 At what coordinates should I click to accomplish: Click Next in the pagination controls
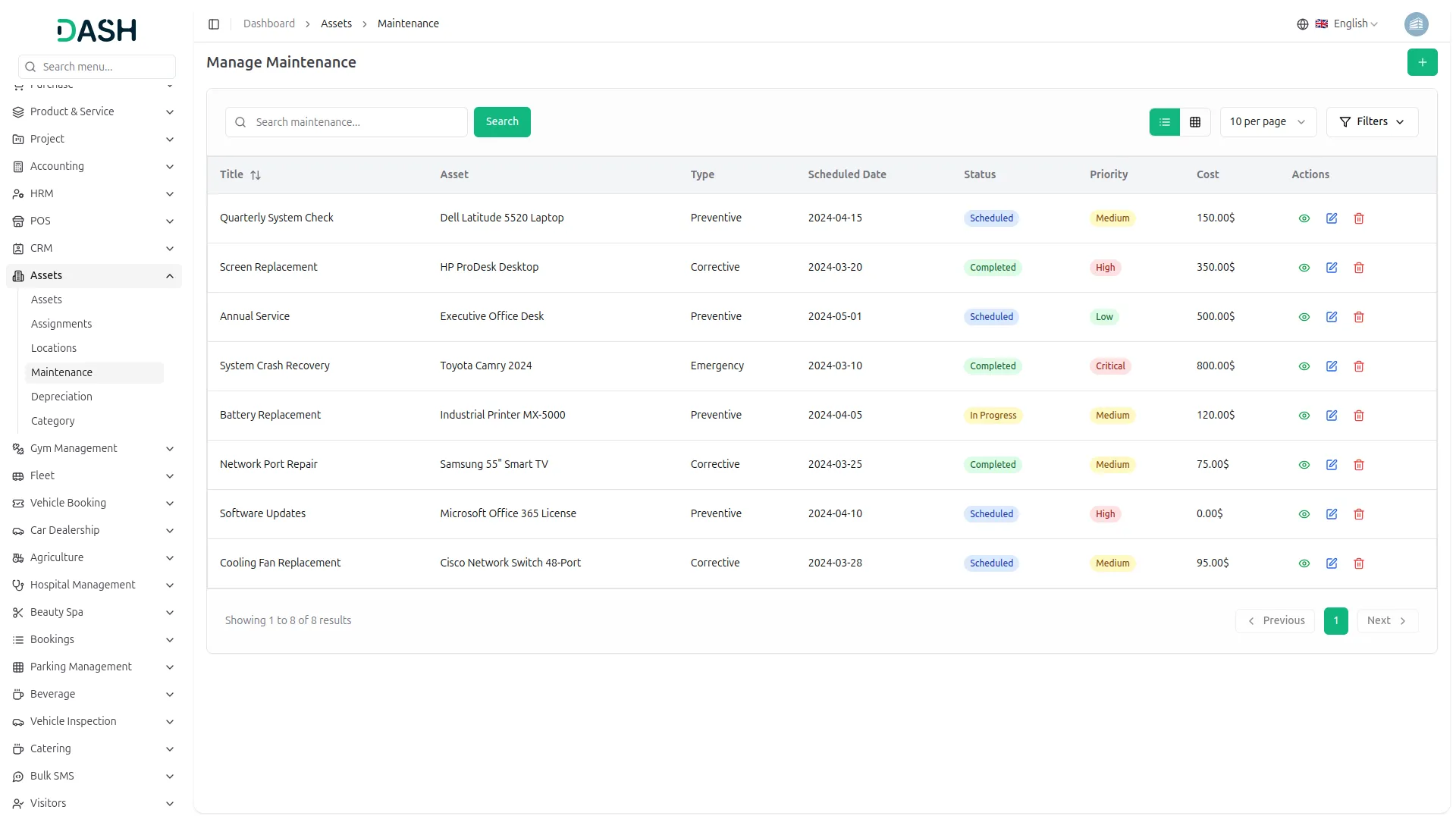coord(1386,620)
